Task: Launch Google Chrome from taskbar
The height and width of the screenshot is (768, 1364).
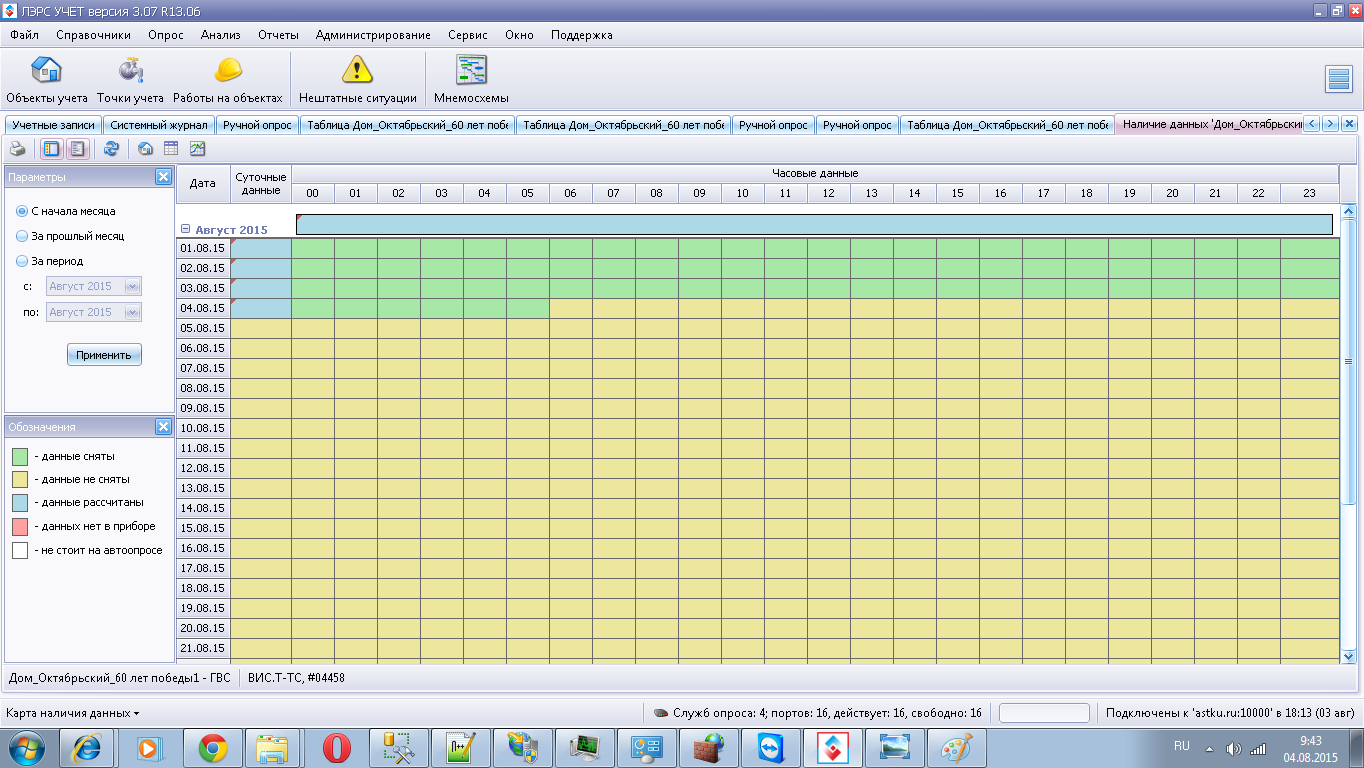Action: (212, 747)
